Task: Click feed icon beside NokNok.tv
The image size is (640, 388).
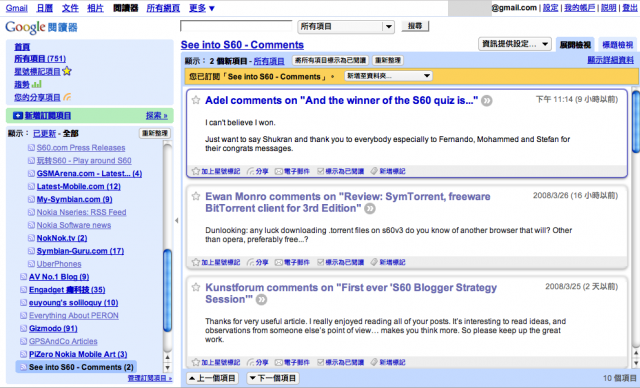Action: point(31,238)
